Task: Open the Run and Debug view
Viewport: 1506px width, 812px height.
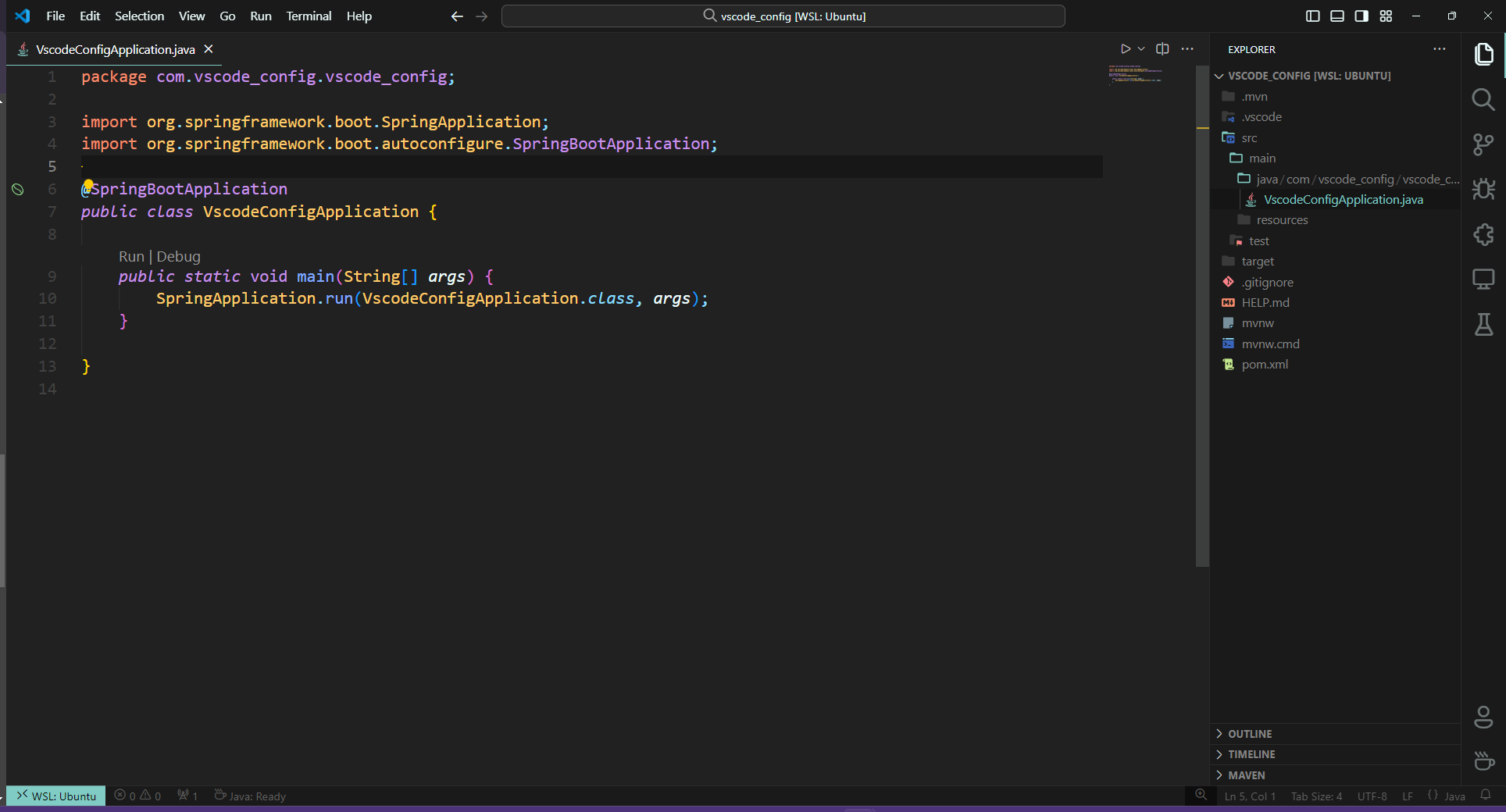Action: coord(1483,189)
